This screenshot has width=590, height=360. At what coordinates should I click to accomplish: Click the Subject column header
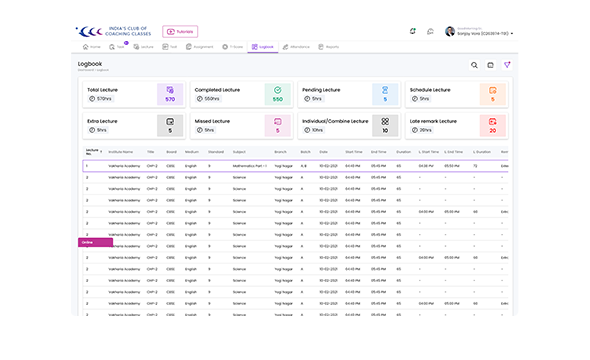tap(239, 152)
